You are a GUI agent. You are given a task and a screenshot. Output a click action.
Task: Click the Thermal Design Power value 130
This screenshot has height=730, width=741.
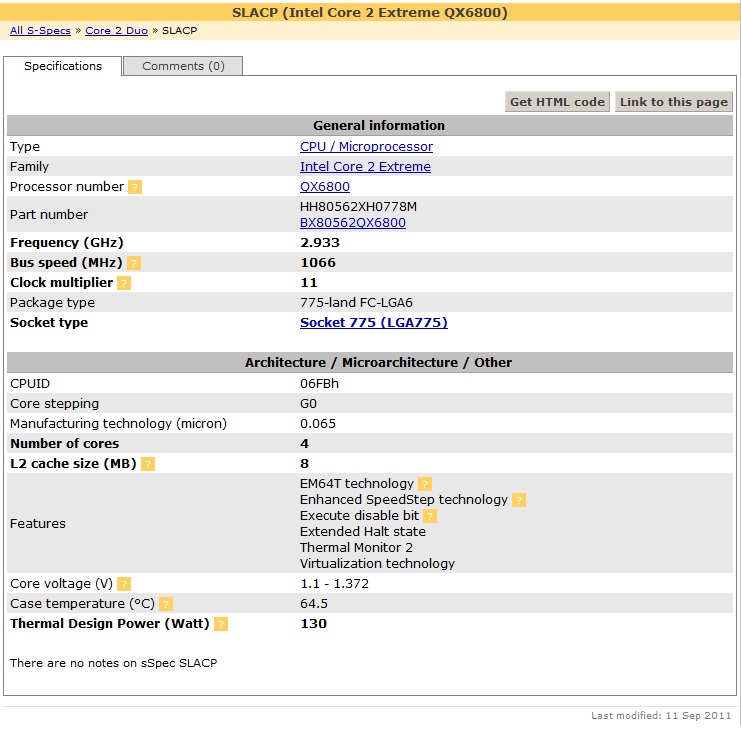click(313, 624)
